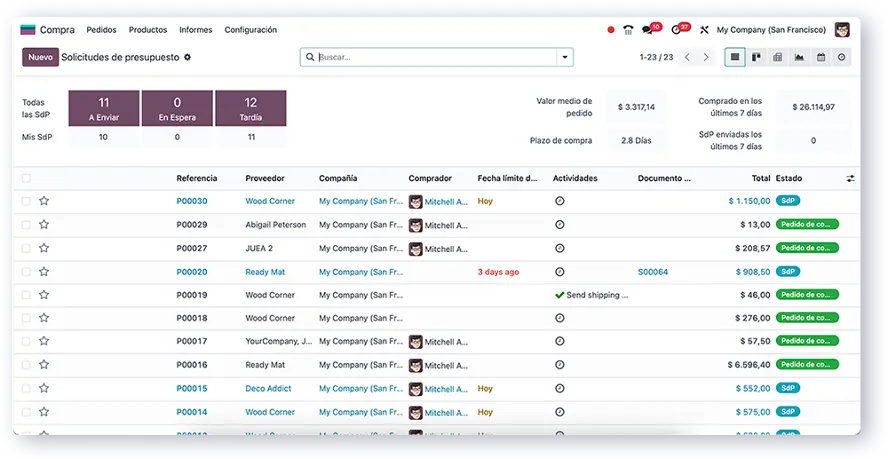Tick the checkbox for row P00020
The image size is (888, 459).
(26, 272)
